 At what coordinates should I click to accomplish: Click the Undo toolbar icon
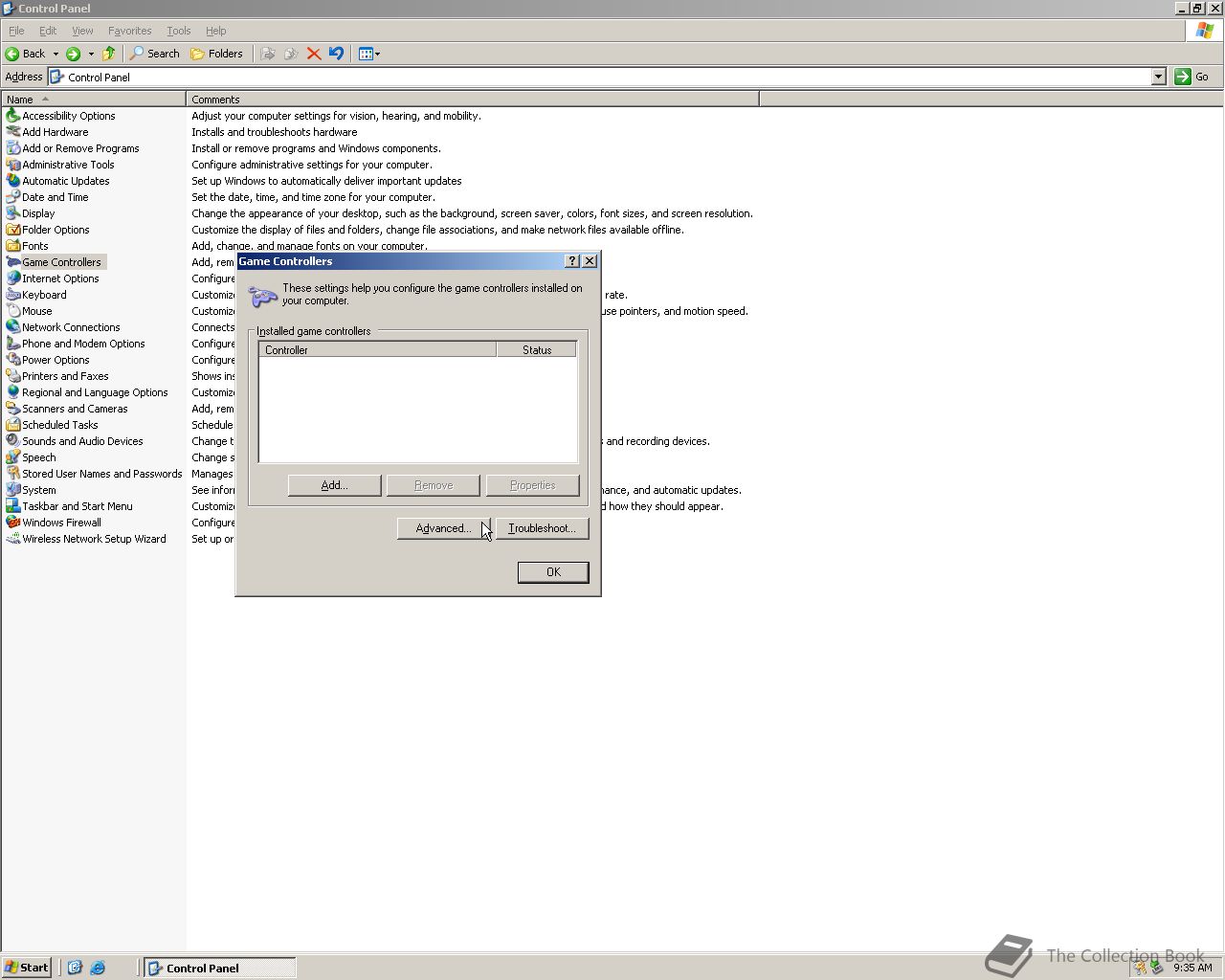[336, 54]
